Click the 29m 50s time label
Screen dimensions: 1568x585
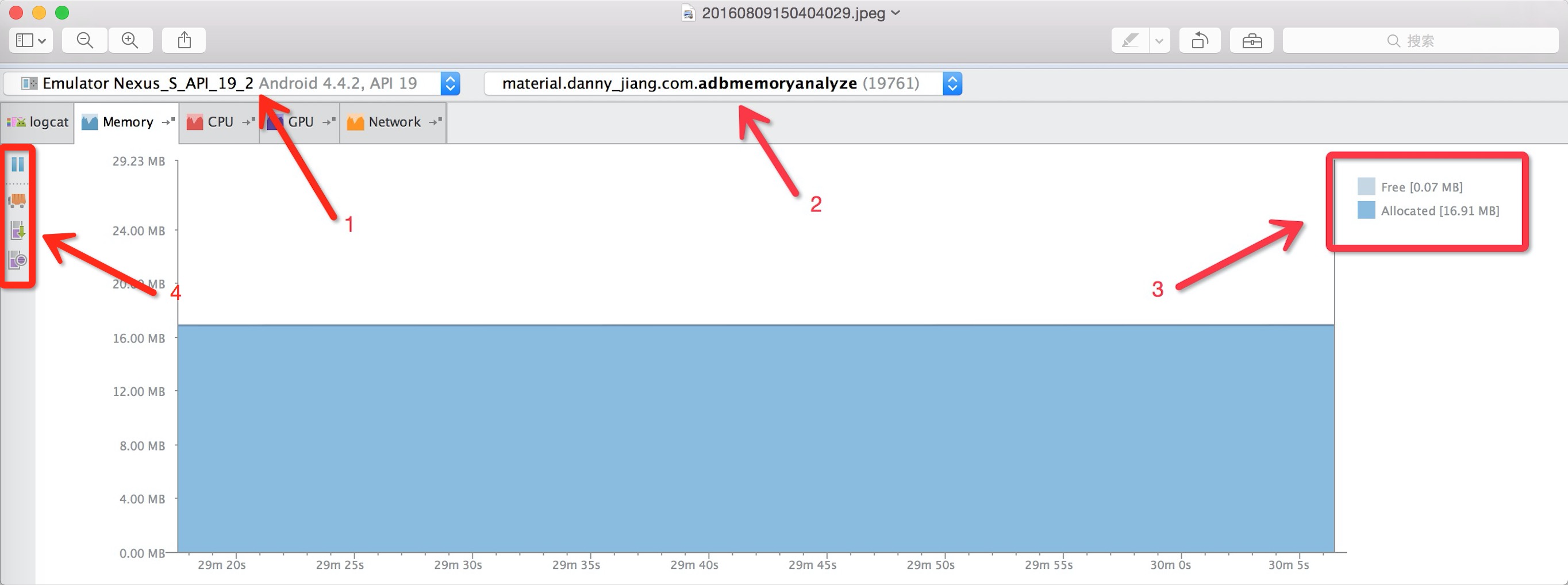(x=930, y=565)
